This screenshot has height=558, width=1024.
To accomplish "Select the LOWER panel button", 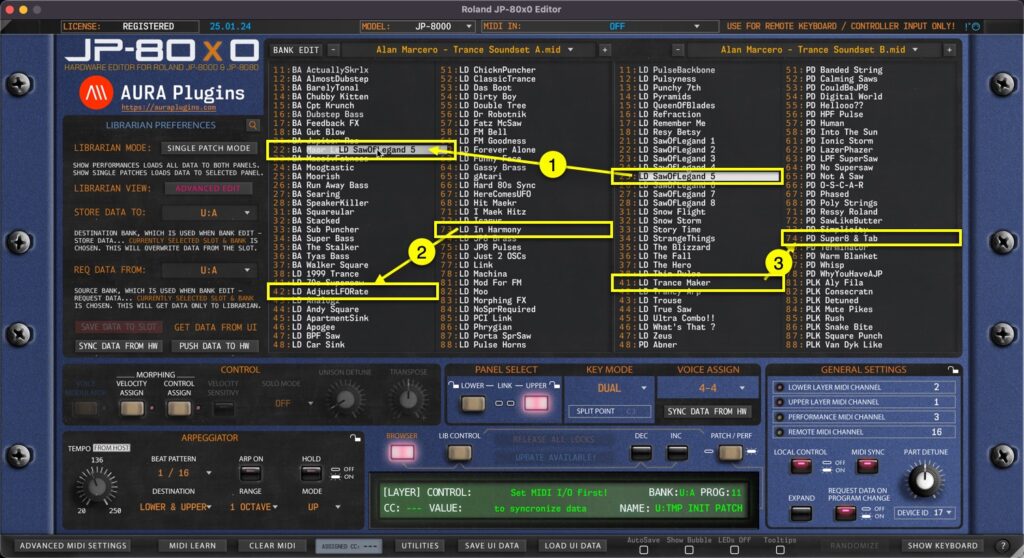I will (x=473, y=403).
